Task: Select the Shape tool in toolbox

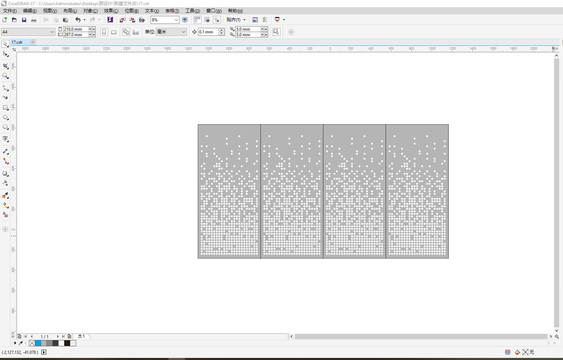Action: (5, 54)
